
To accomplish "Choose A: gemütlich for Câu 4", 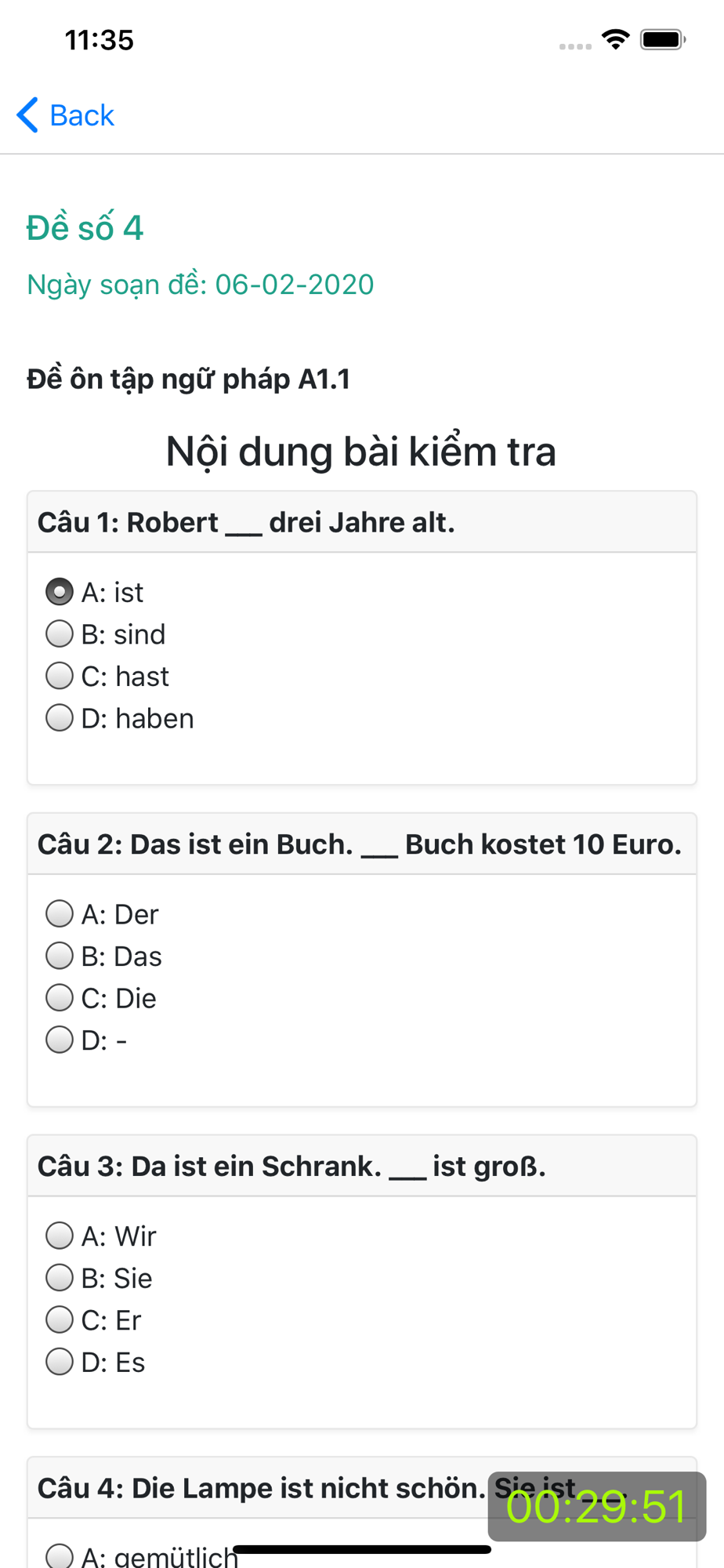I will [x=60, y=1556].
